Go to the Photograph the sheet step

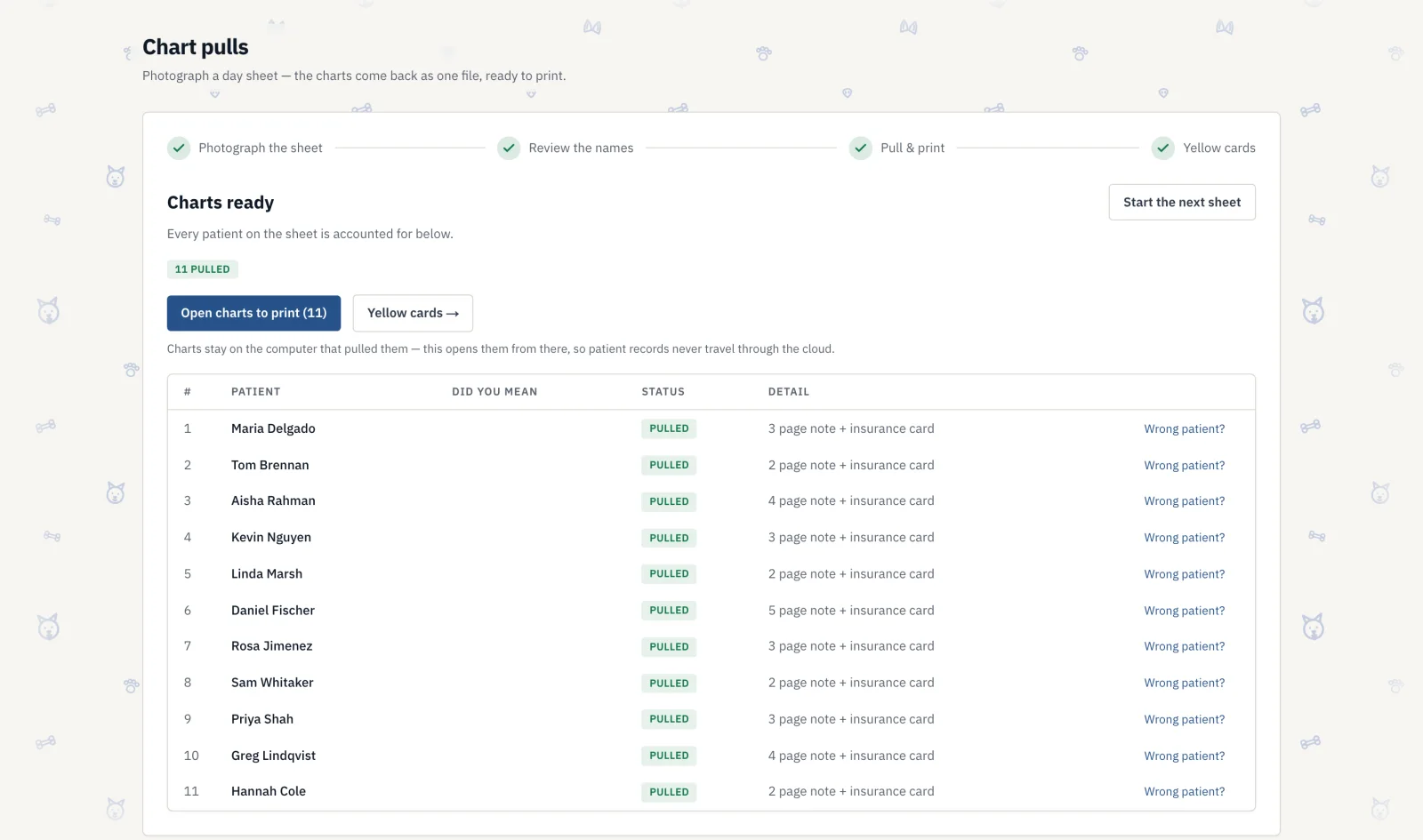(261, 148)
